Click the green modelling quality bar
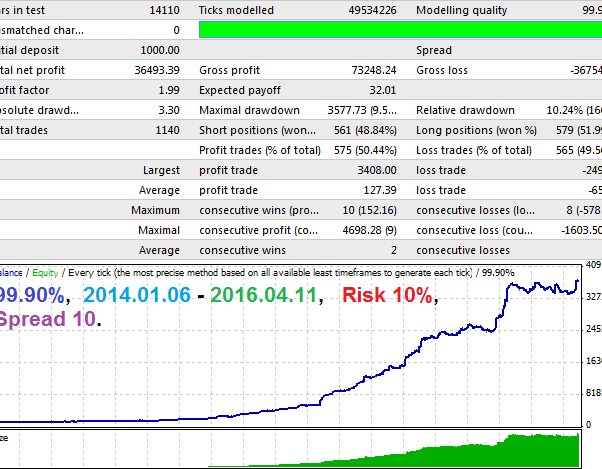Screen dimensions: 602x469 click(400, 30)
